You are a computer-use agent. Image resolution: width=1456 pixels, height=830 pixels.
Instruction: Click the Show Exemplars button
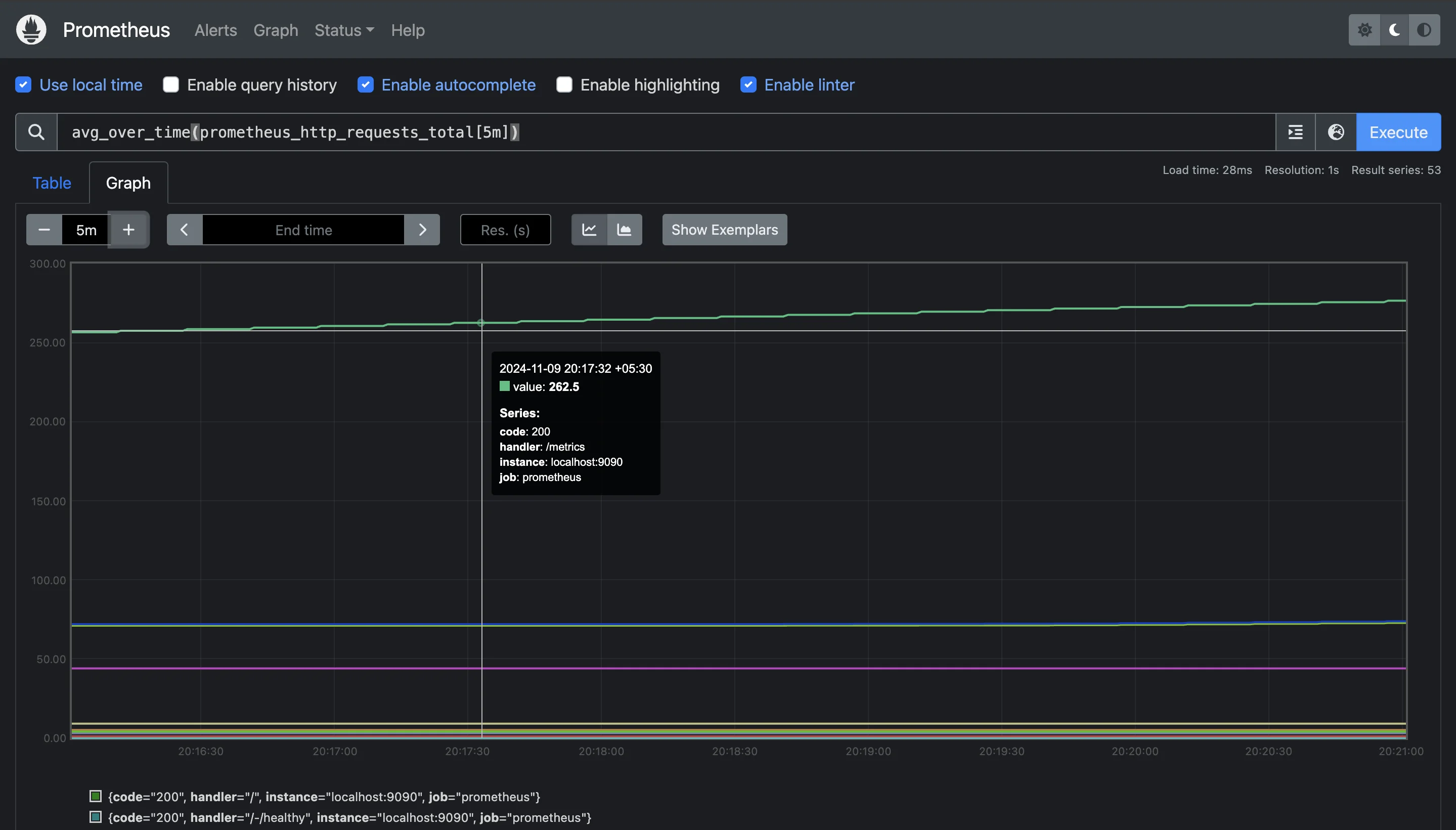point(724,230)
